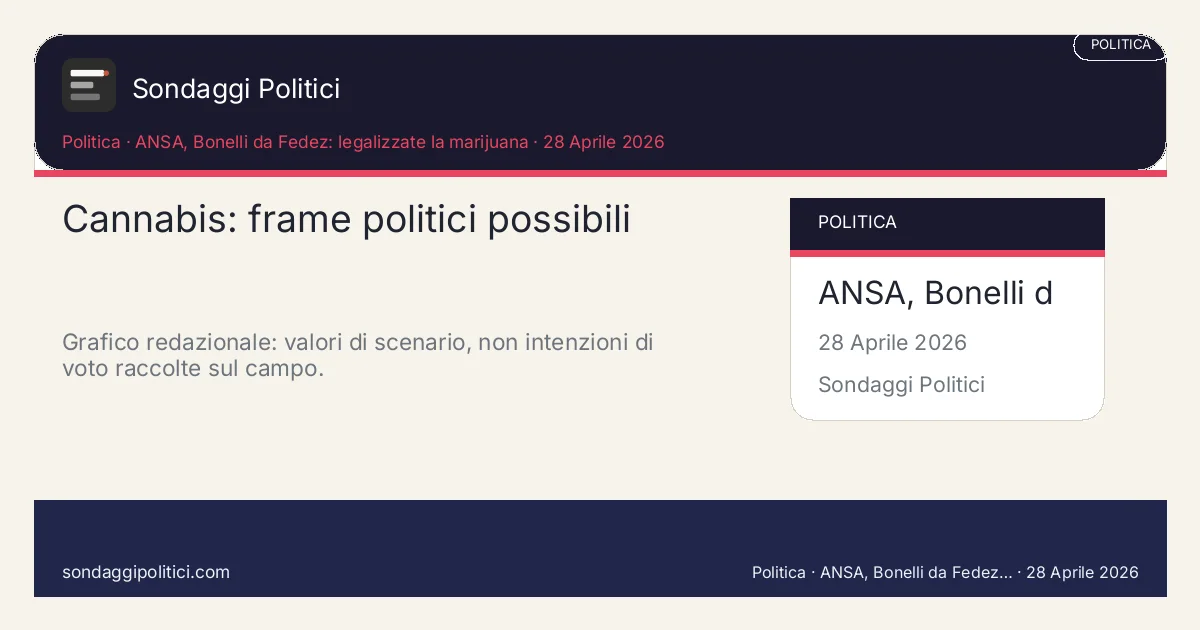Image resolution: width=1200 pixels, height=630 pixels.
Task: Open the card title "ANSA, Bonelli d"
Action: (935, 293)
